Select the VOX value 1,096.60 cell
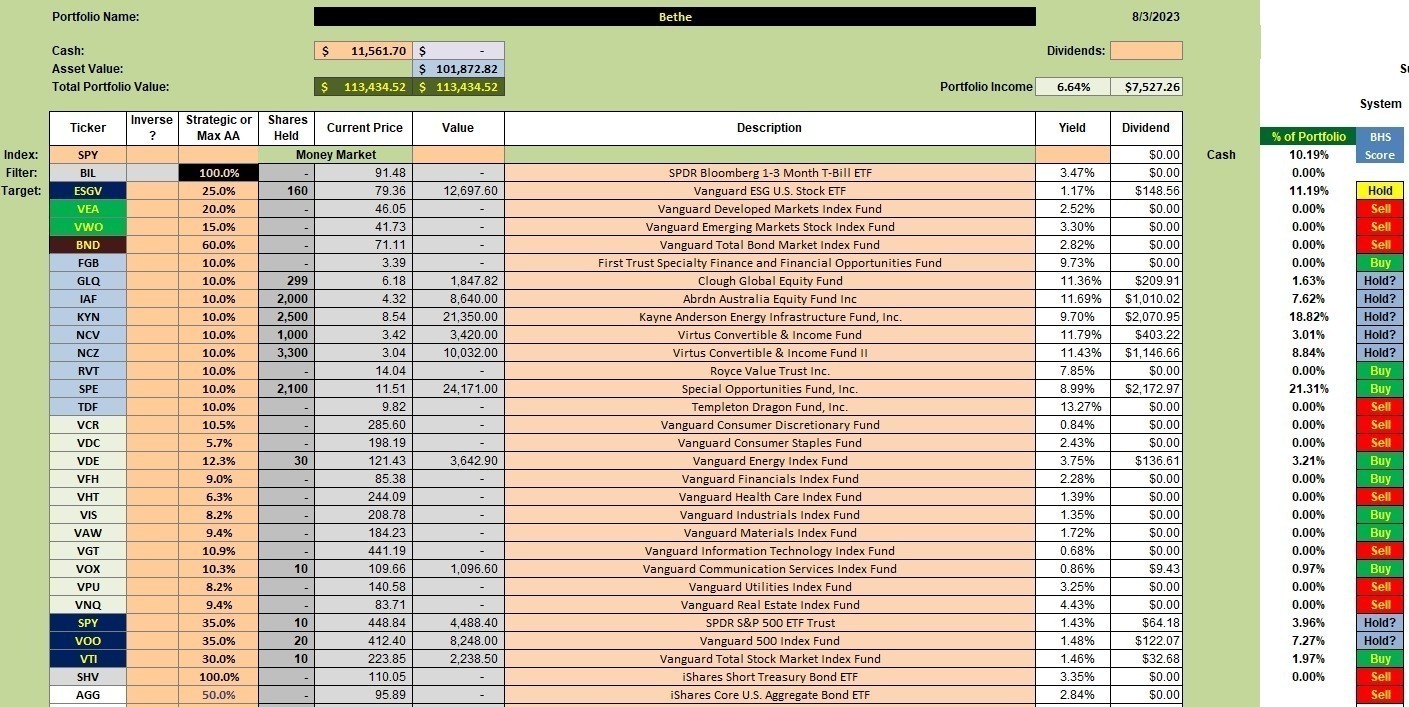The width and height of the screenshot is (1409, 707). [x=459, y=569]
